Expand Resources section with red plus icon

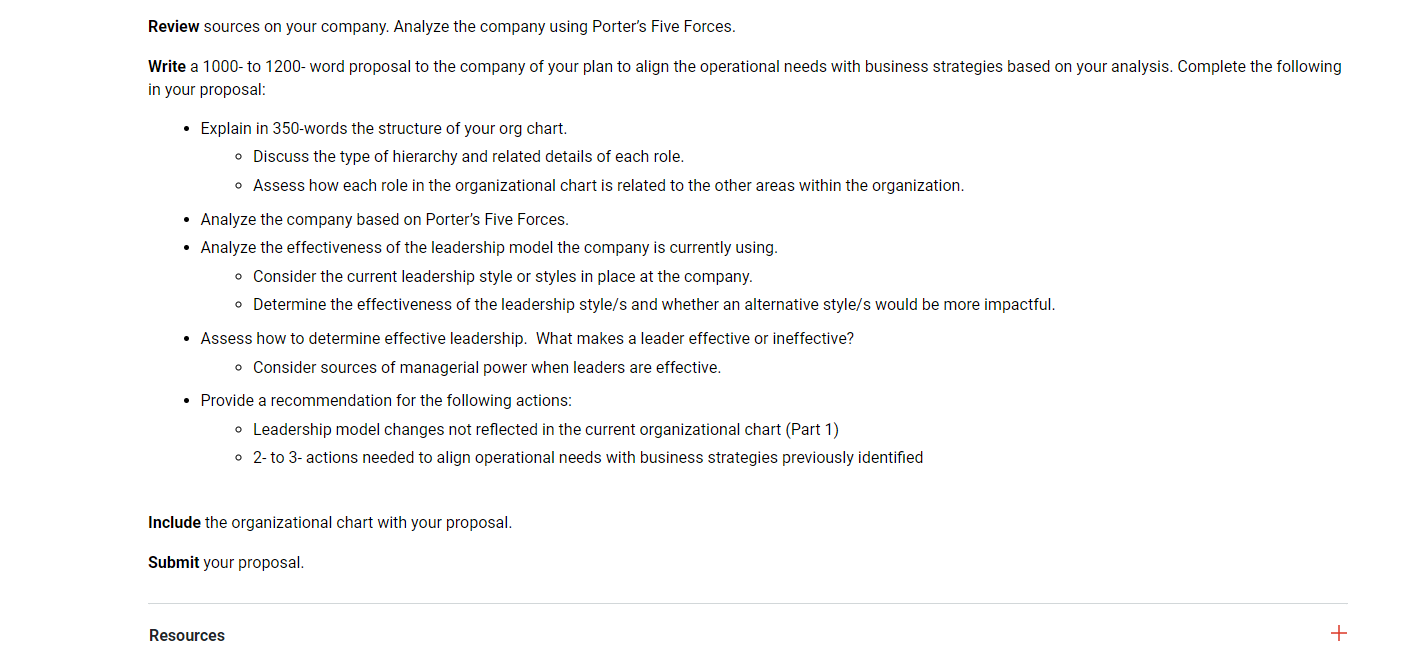click(1339, 633)
